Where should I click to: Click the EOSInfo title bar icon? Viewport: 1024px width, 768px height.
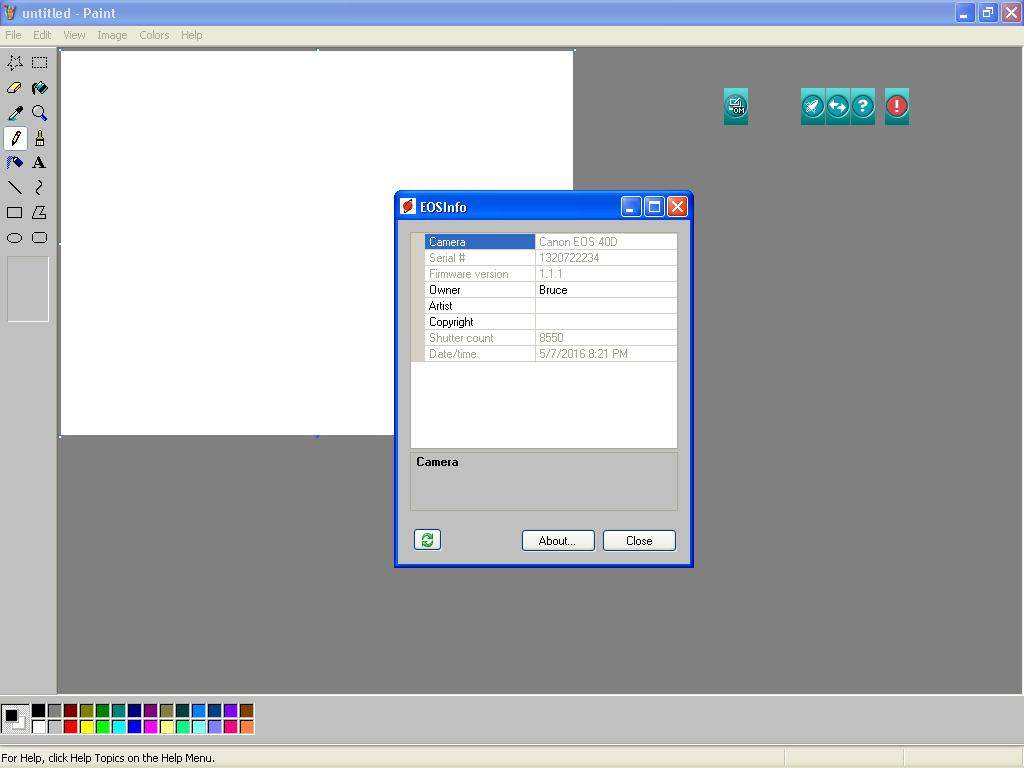click(408, 206)
